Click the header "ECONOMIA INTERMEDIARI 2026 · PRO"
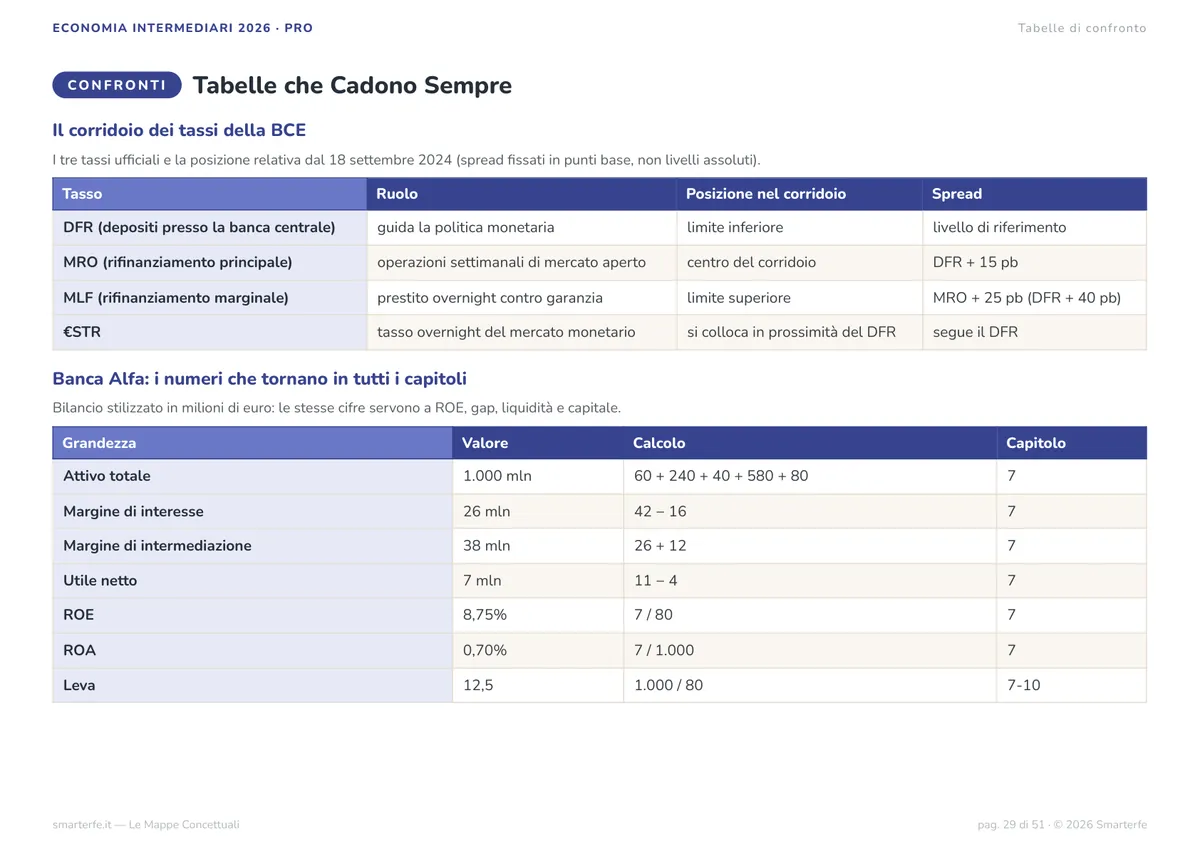 [x=183, y=28]
